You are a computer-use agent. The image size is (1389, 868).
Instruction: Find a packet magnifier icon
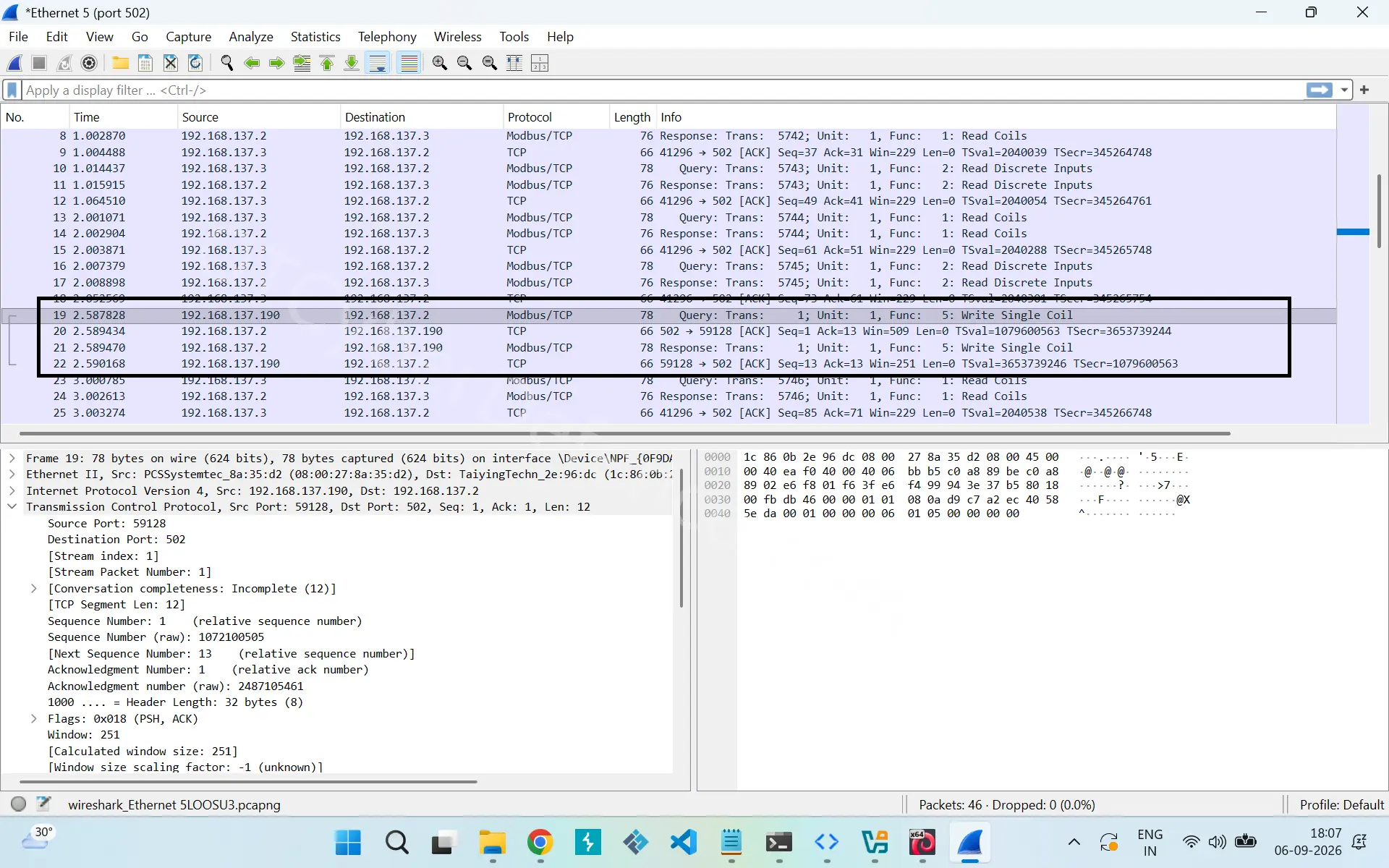click(226, 63)
